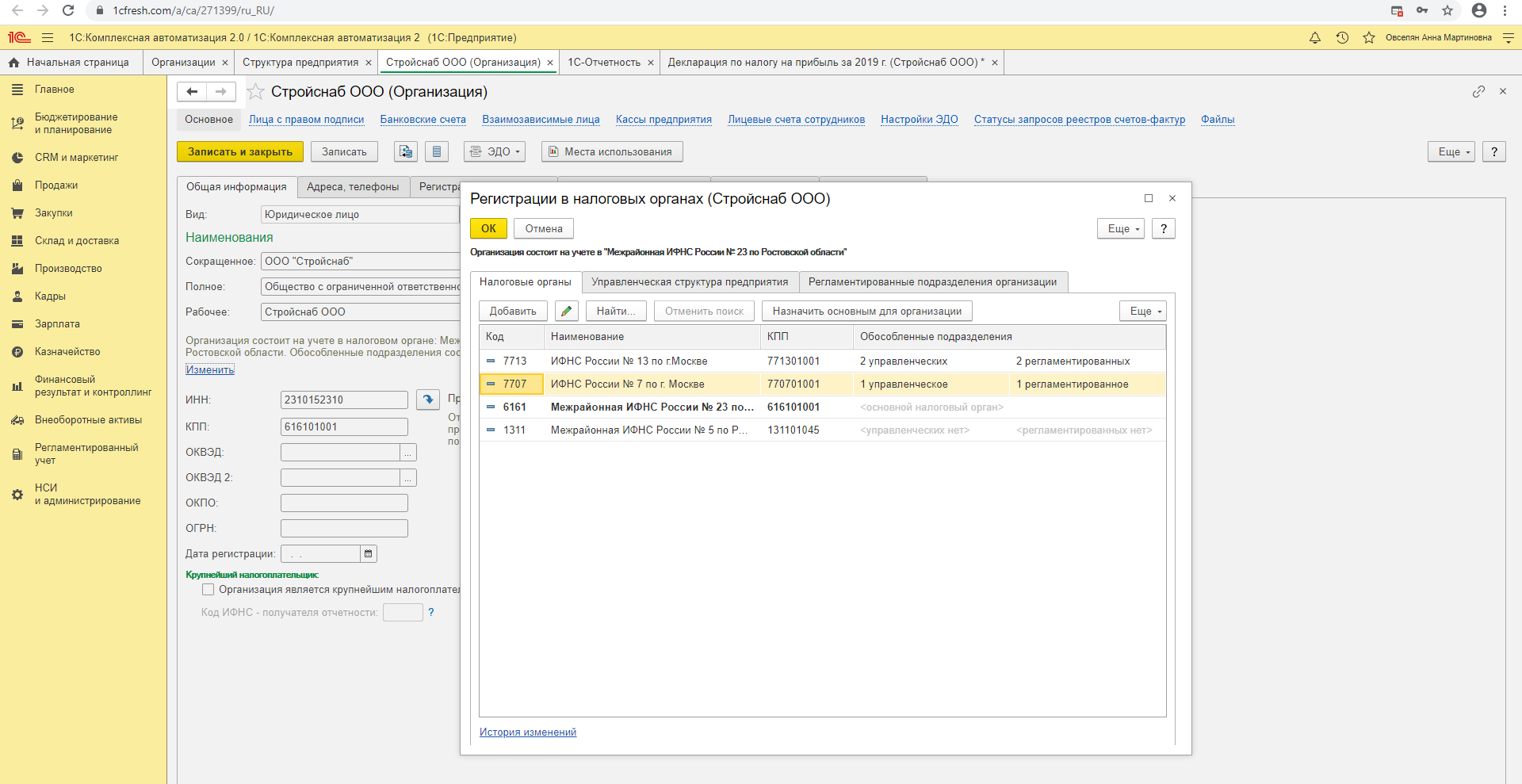Open the history clock icon
The width and height of the screenshot is (1522, 784).
point(1342,37)
